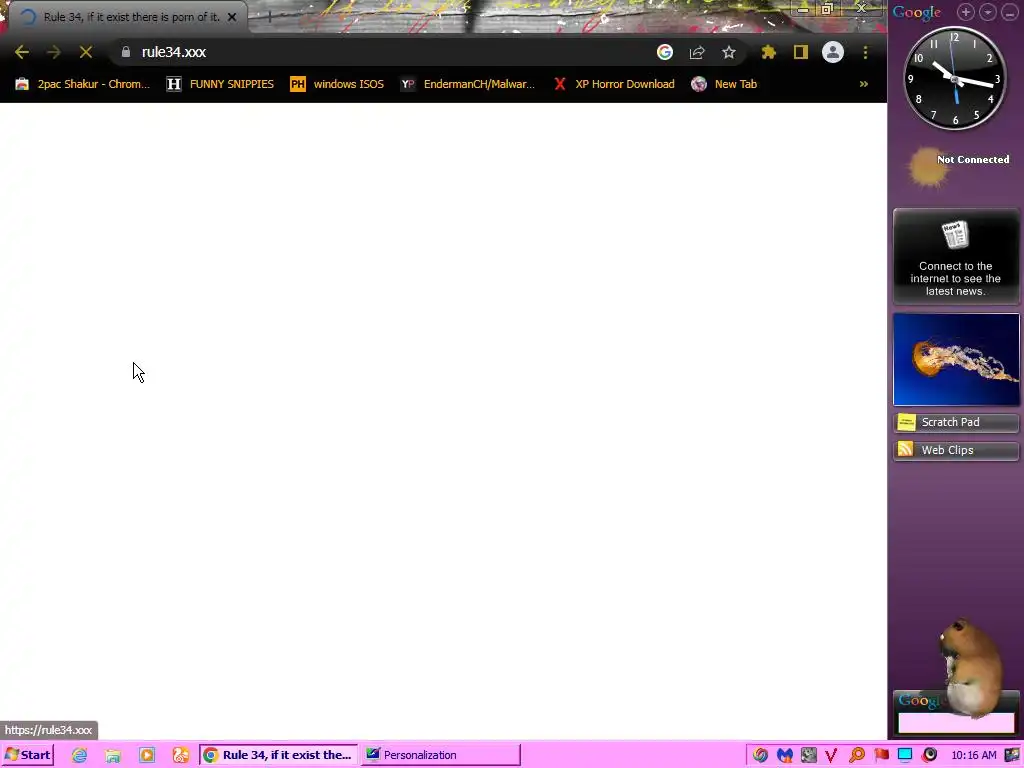Open the Extensions puzzle-piece menu
1024x768 pixels.
(769, 52)
